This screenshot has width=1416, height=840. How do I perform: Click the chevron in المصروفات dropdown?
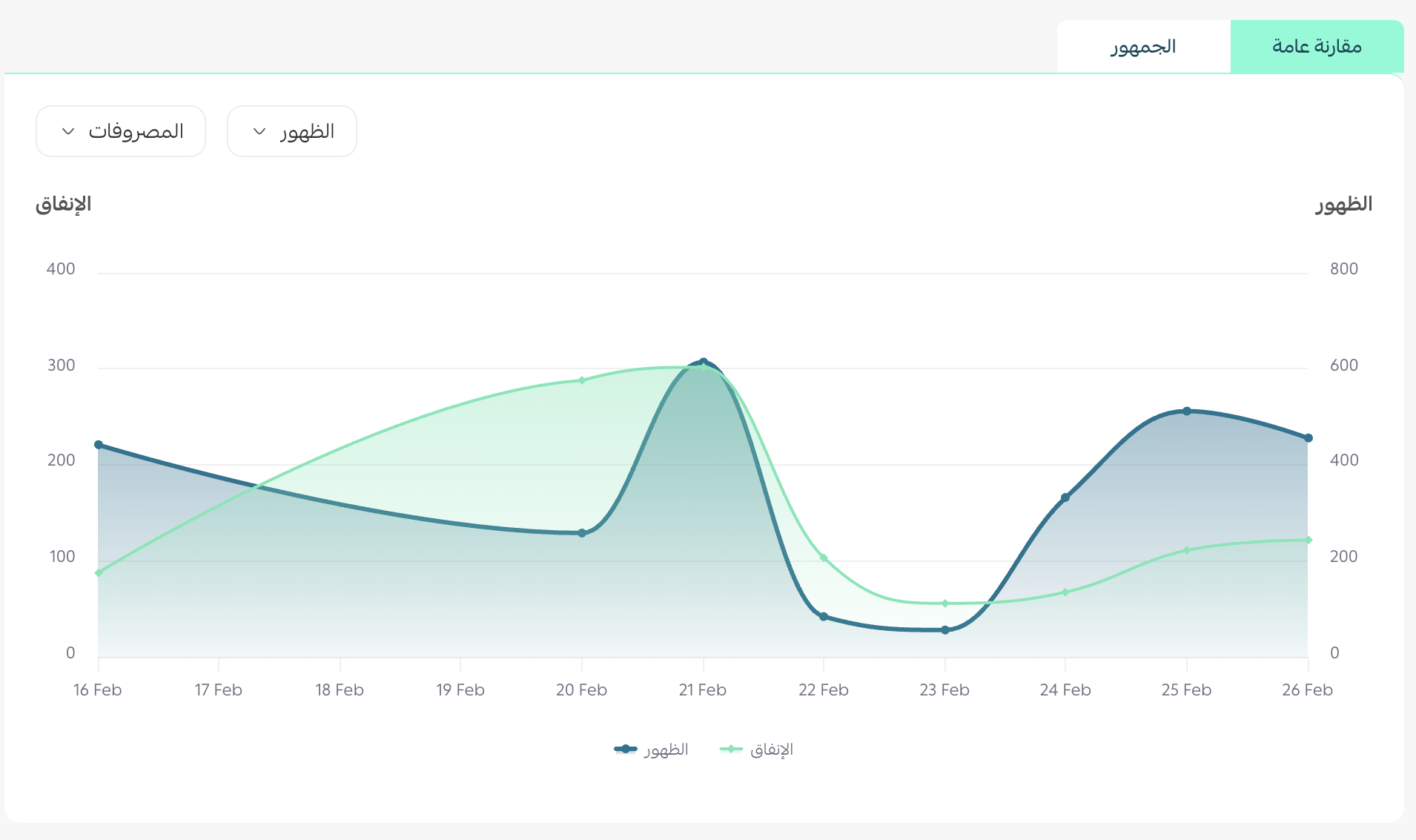point(68,131)
